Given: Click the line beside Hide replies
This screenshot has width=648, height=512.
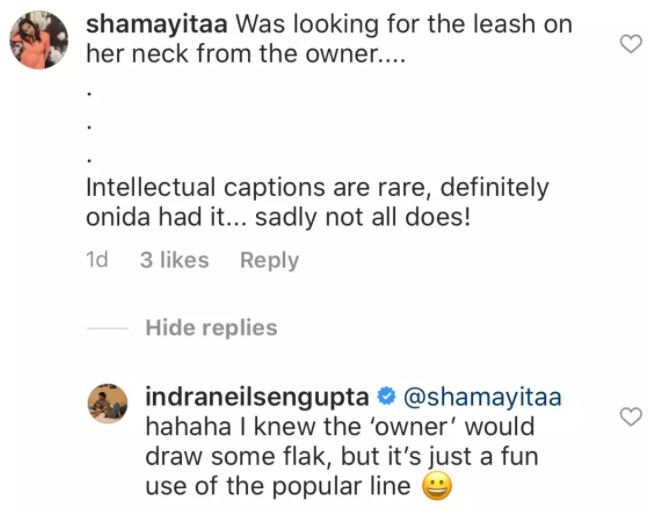Looking at the screenshot, I should coord(107,328).
